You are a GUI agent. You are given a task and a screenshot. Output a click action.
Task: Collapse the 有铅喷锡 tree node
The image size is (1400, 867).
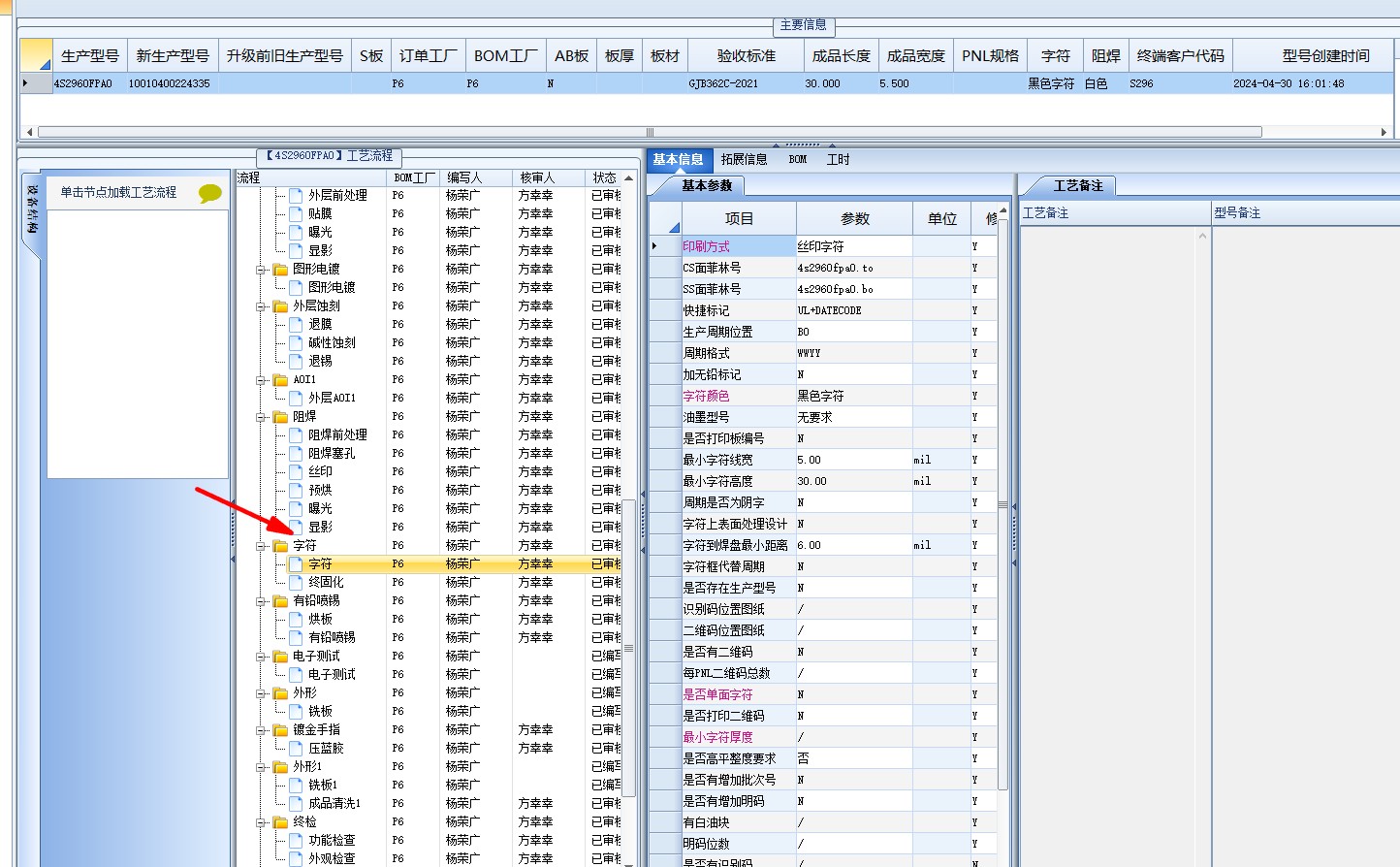pos(261,601)
